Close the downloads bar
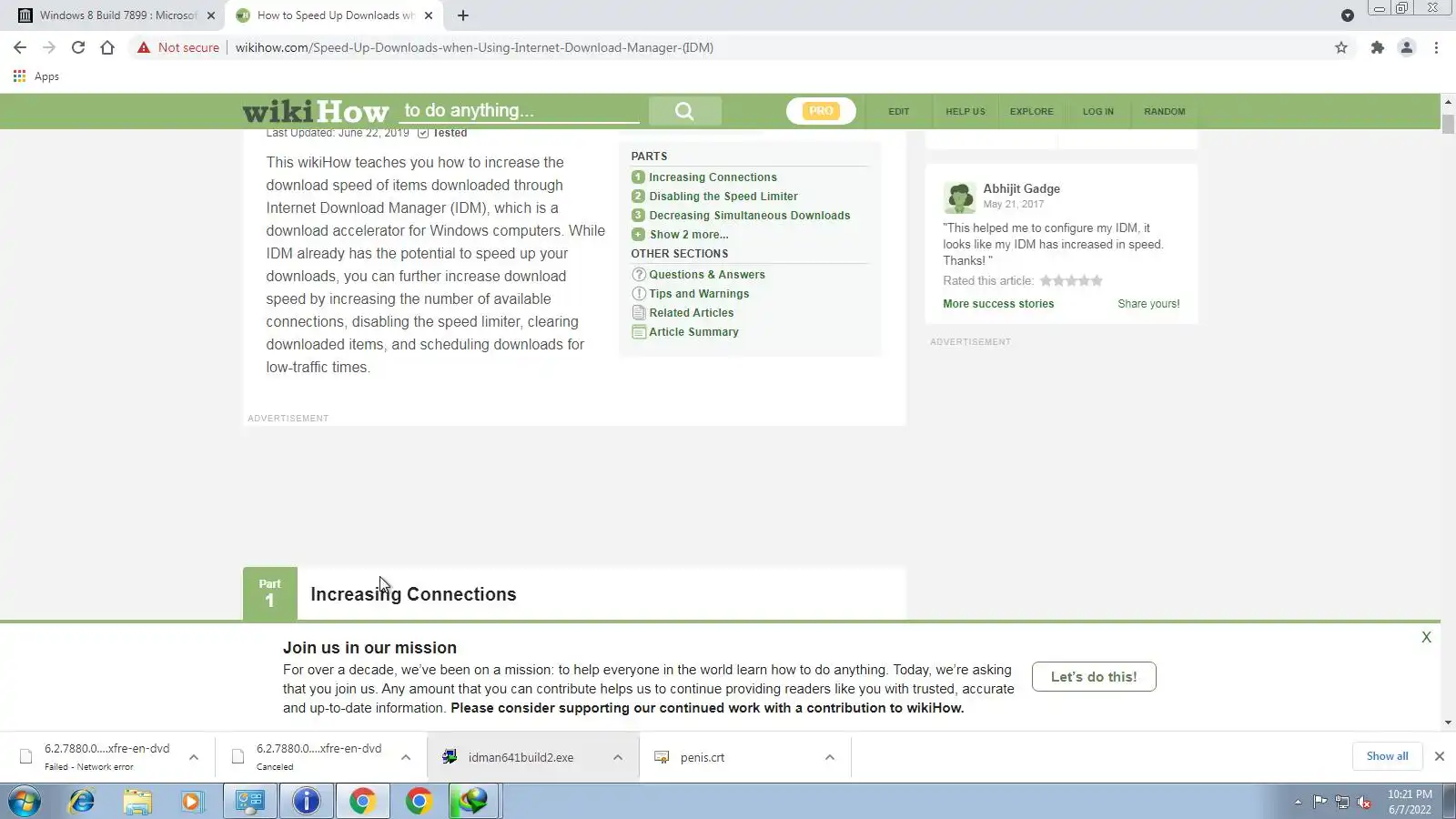This screenshot has height=819, width=1456. pyautogui.click(x=1440, y=756)
